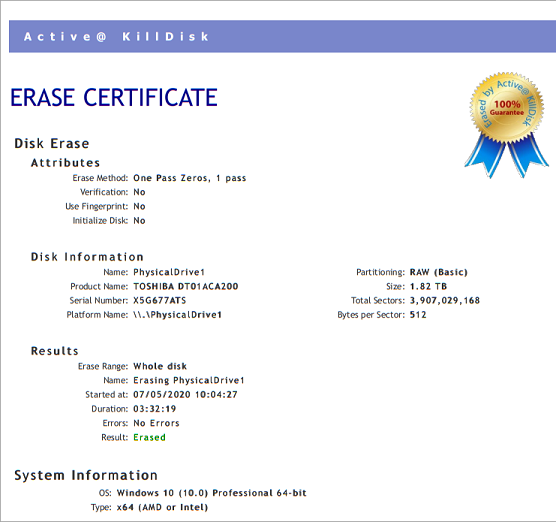Select the Disk Erase section heading

coord(52,144)
